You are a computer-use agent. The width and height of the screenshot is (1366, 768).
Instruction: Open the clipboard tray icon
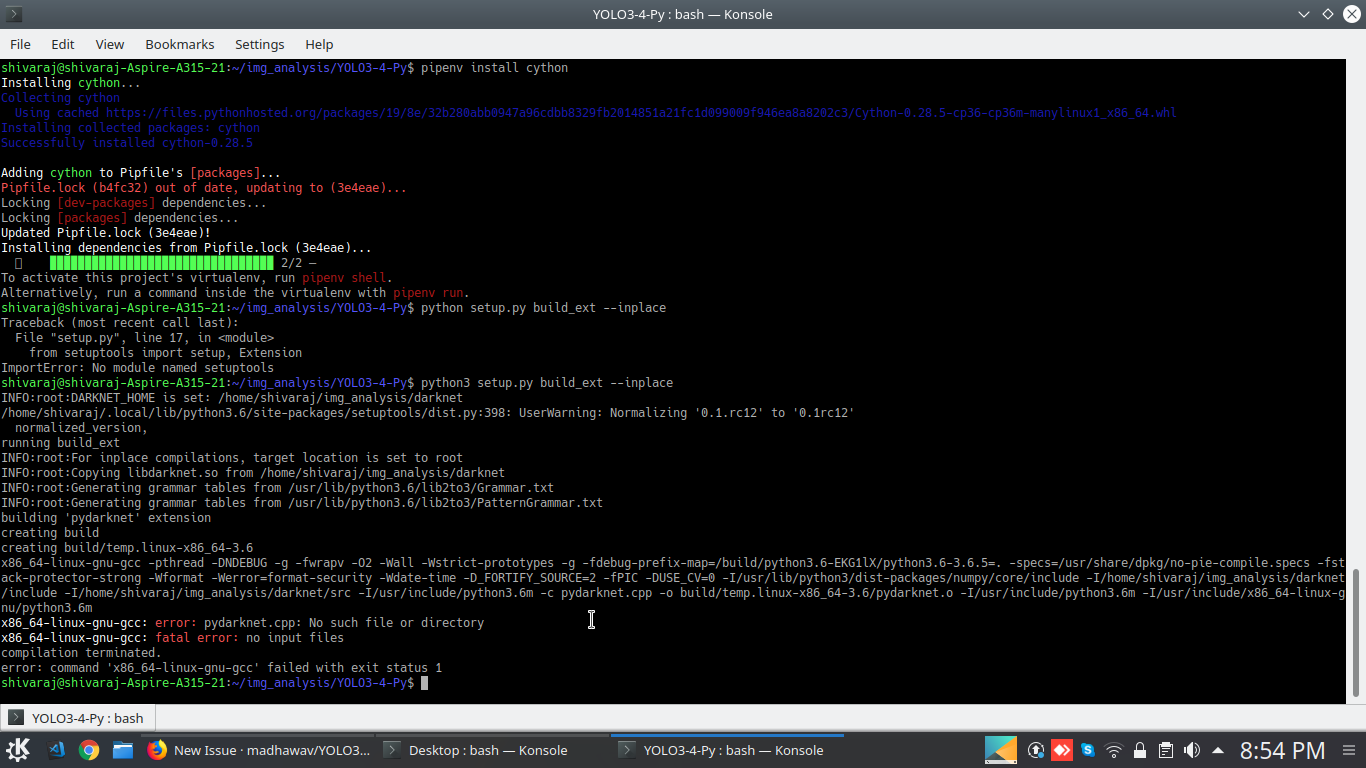point(1166,750)
